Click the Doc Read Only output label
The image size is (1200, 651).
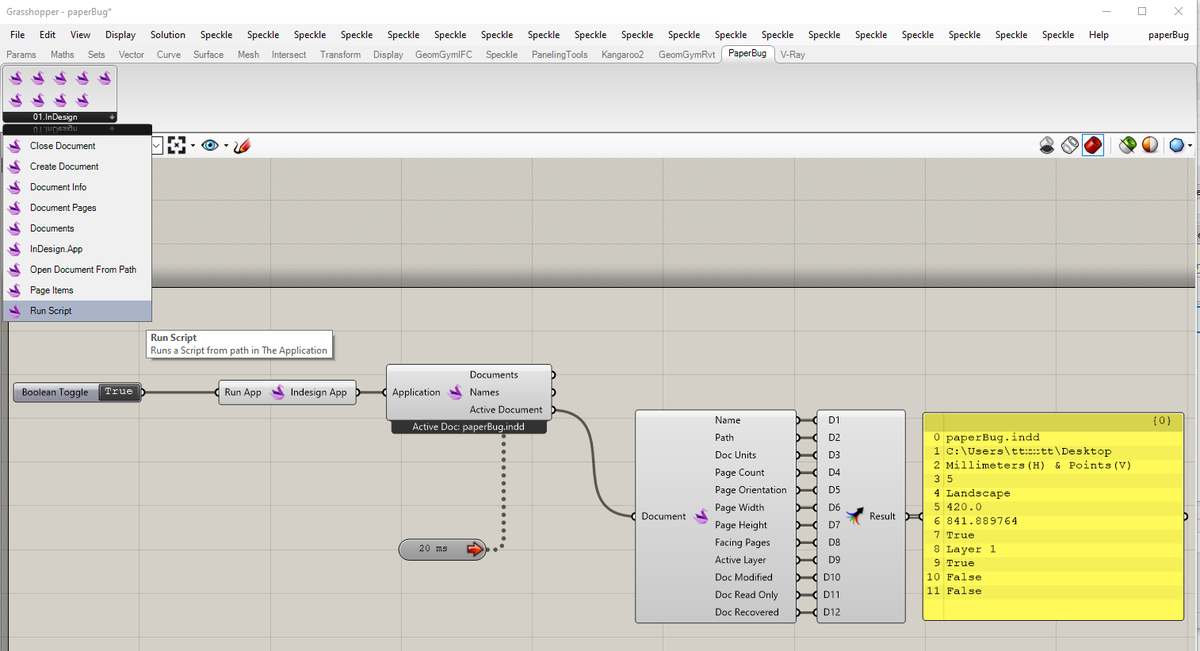click(x=746, y=595)
